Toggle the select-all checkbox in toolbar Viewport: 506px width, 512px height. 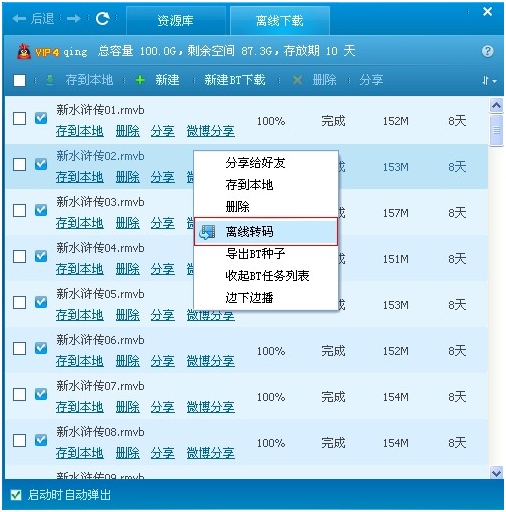coord(19,80)
